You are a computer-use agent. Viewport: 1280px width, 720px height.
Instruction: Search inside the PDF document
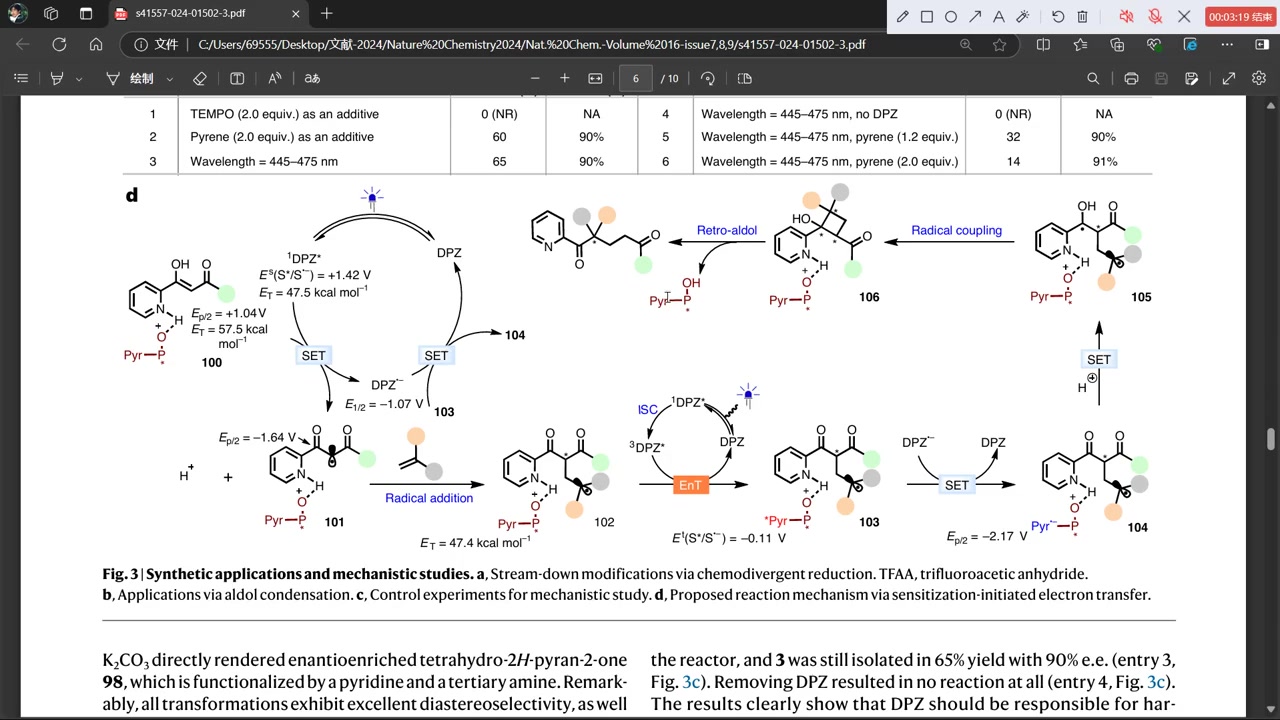coord(1093,78)
